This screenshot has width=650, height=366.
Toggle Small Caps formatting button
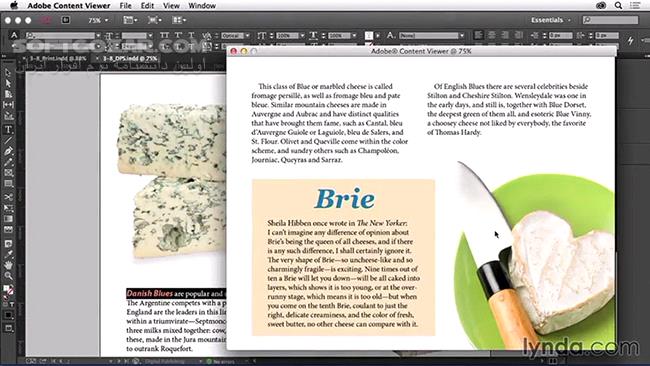[x=178, y=36]
